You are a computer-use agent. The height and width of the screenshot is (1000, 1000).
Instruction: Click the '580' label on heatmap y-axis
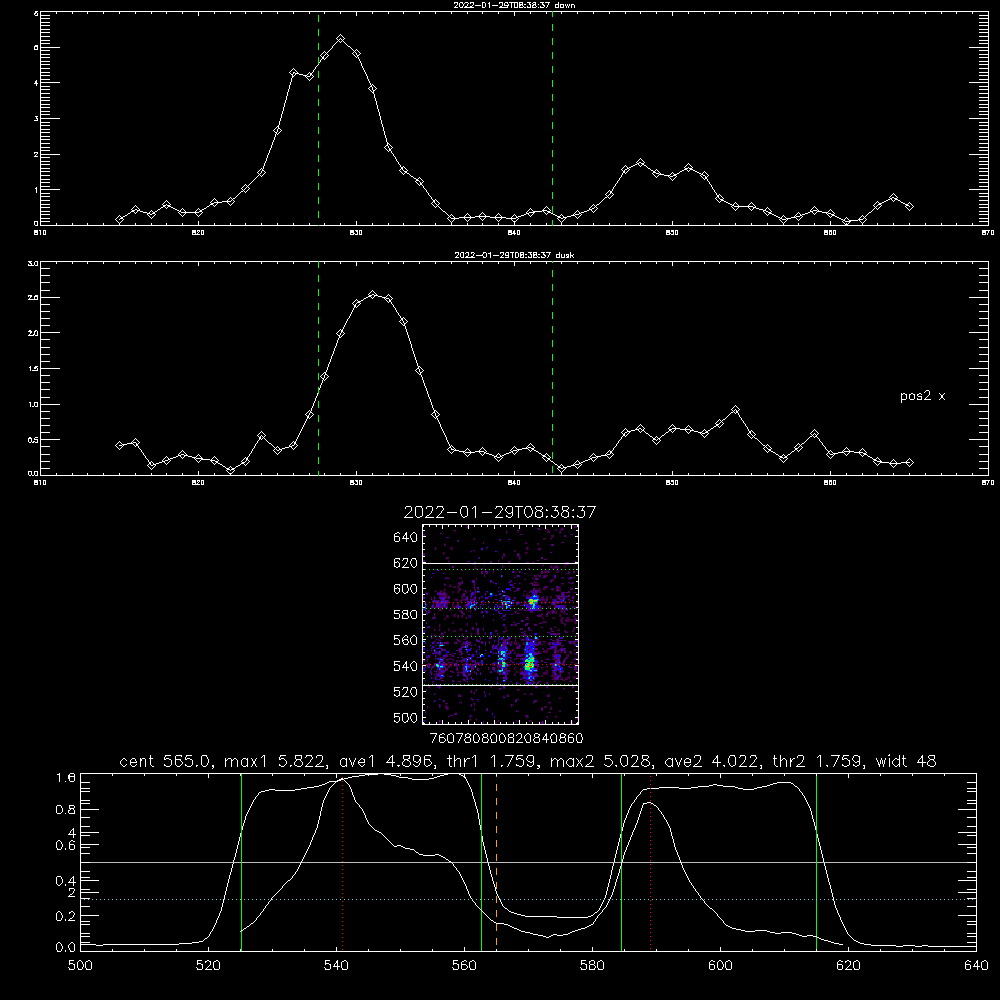point(406,615)
